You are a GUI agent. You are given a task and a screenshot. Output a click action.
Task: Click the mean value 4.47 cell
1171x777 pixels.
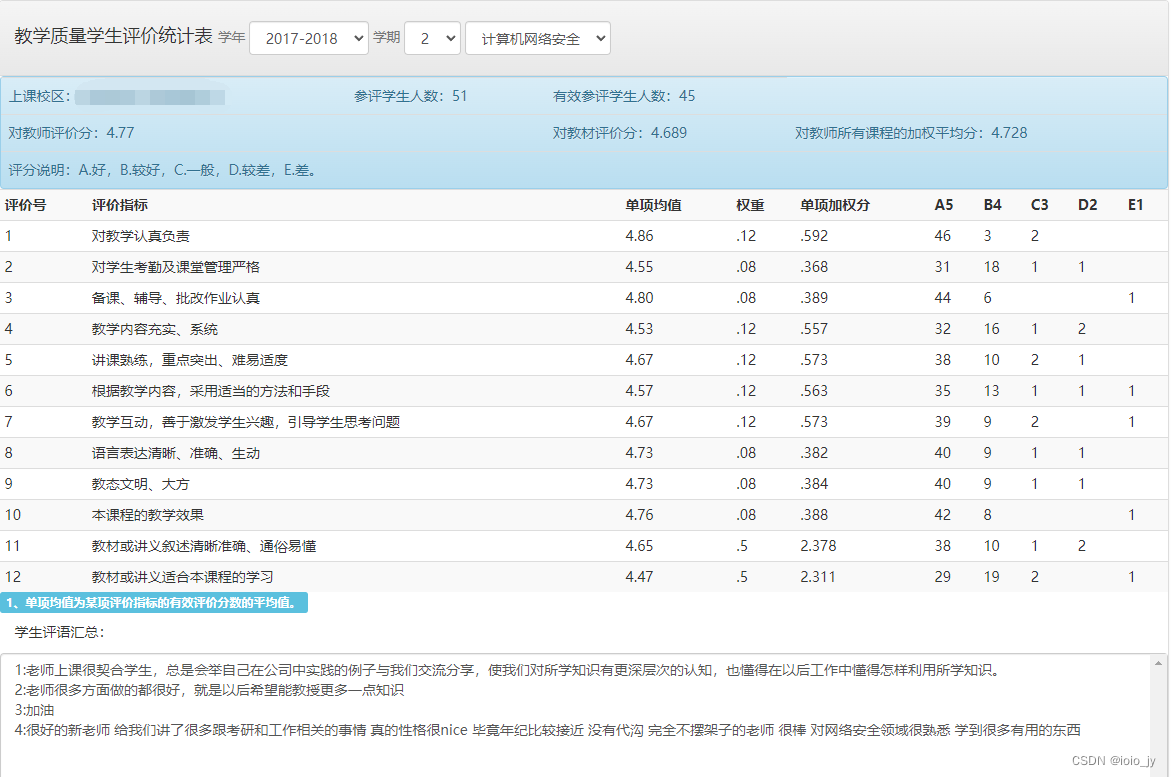coord(639,577)
